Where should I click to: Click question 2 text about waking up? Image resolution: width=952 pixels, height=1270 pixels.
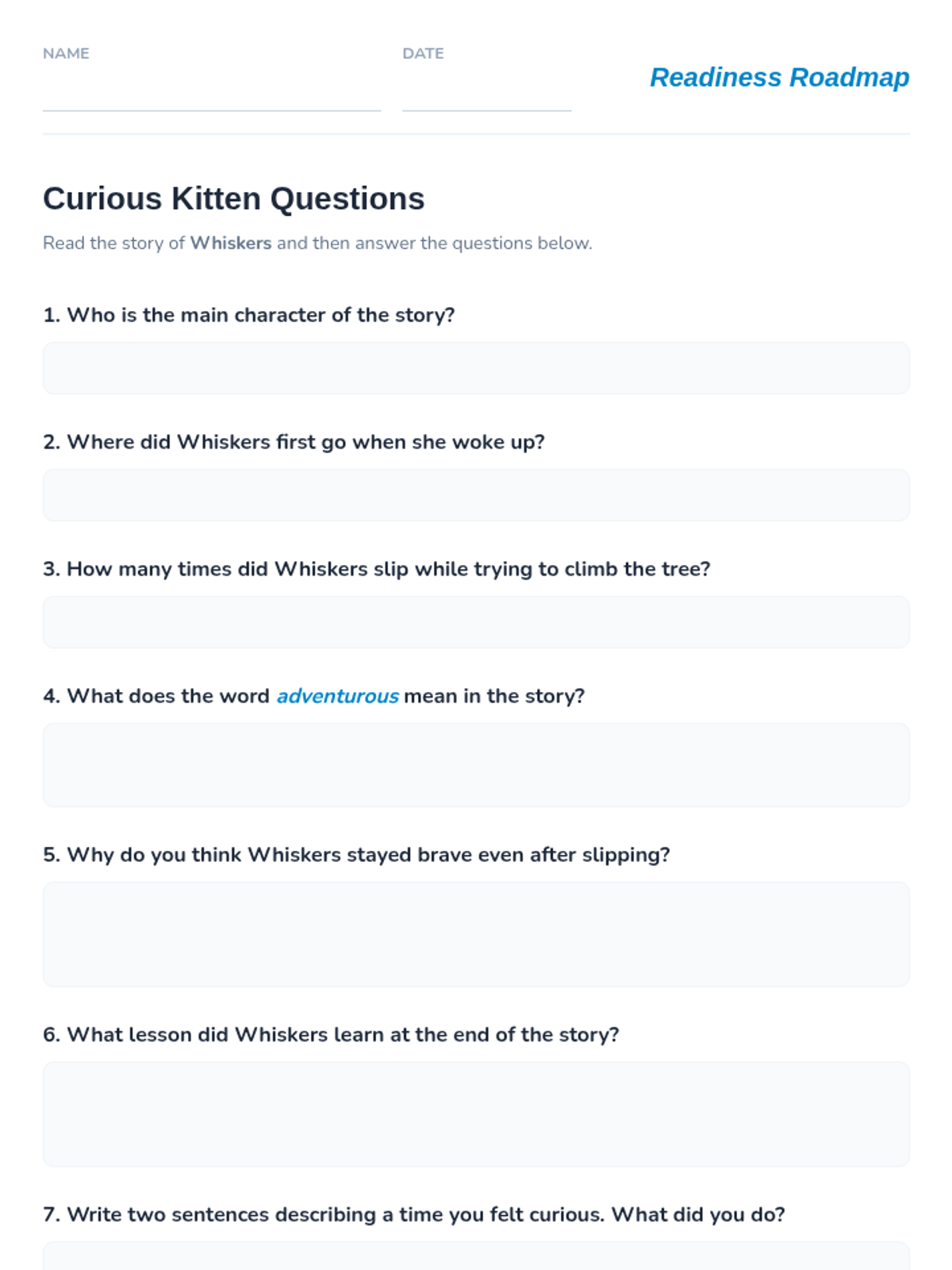[294, 442]
